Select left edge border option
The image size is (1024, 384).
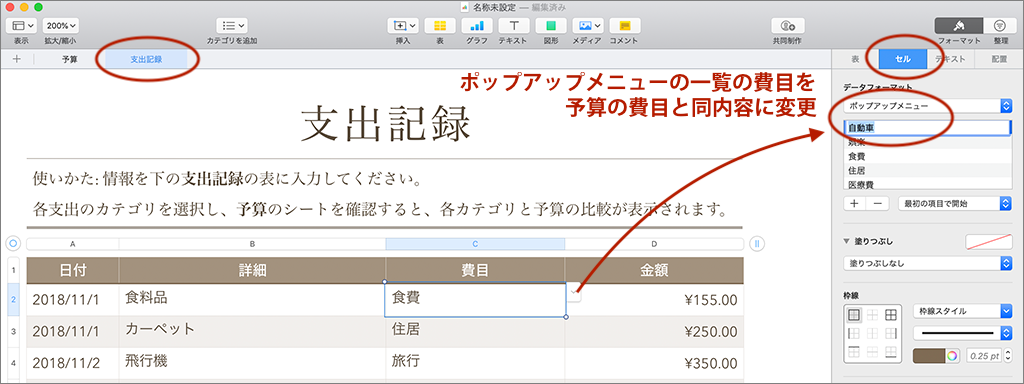point(854,334)
